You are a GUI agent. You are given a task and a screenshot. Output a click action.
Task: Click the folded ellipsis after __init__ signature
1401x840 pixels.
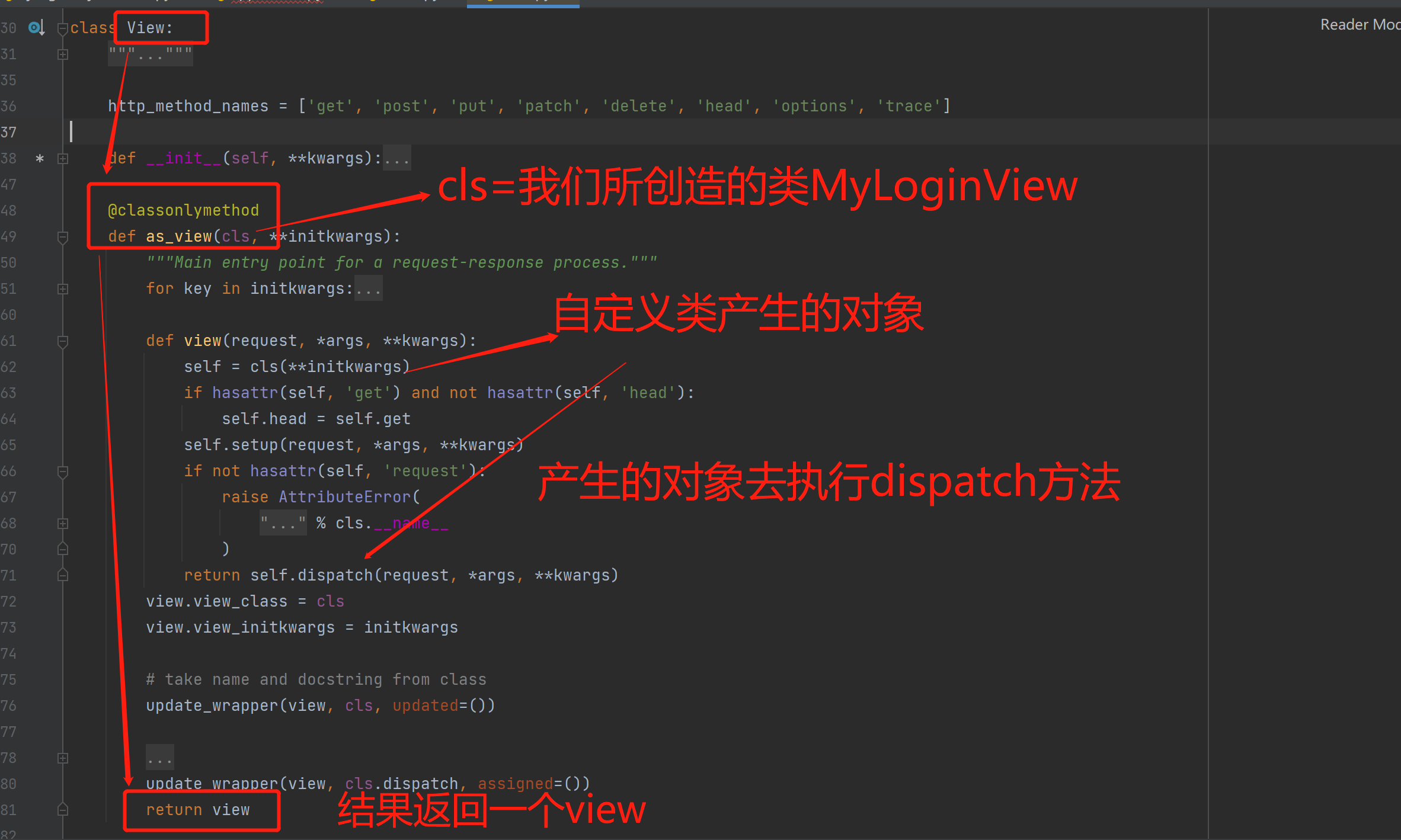pyautogui.click(x=396, y=159)
